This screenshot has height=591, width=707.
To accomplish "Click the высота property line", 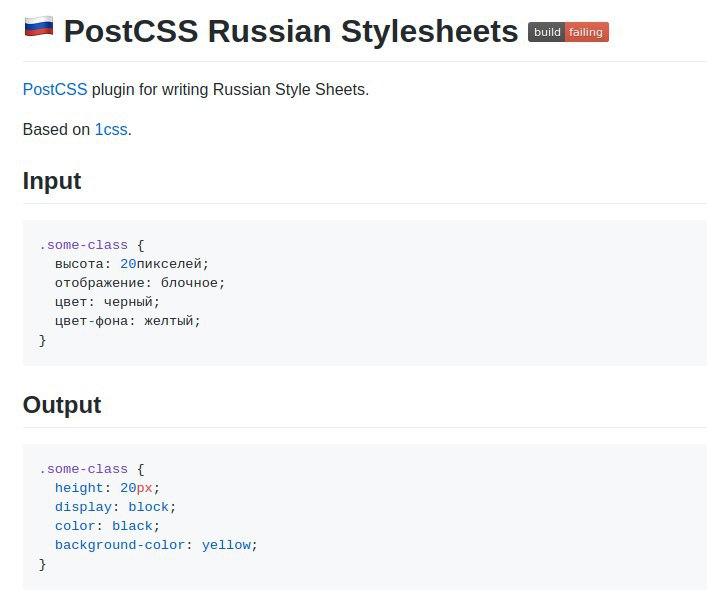I will tap(132, 264).
